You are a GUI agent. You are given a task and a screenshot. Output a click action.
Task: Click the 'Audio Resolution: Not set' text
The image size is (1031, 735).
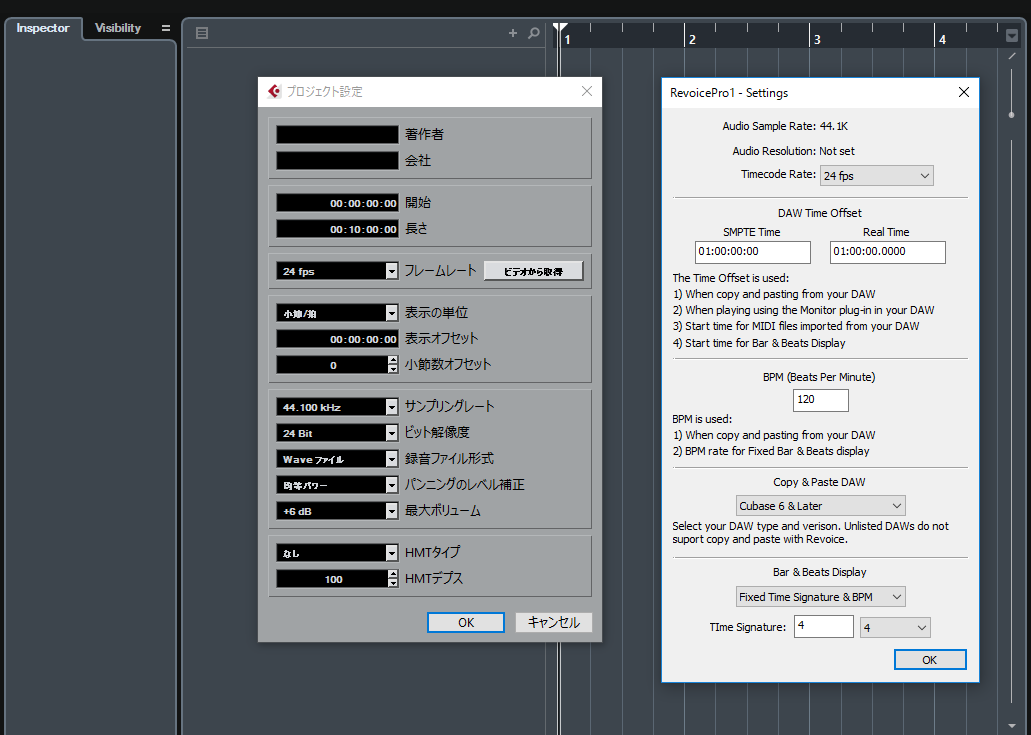click(794, 151)
